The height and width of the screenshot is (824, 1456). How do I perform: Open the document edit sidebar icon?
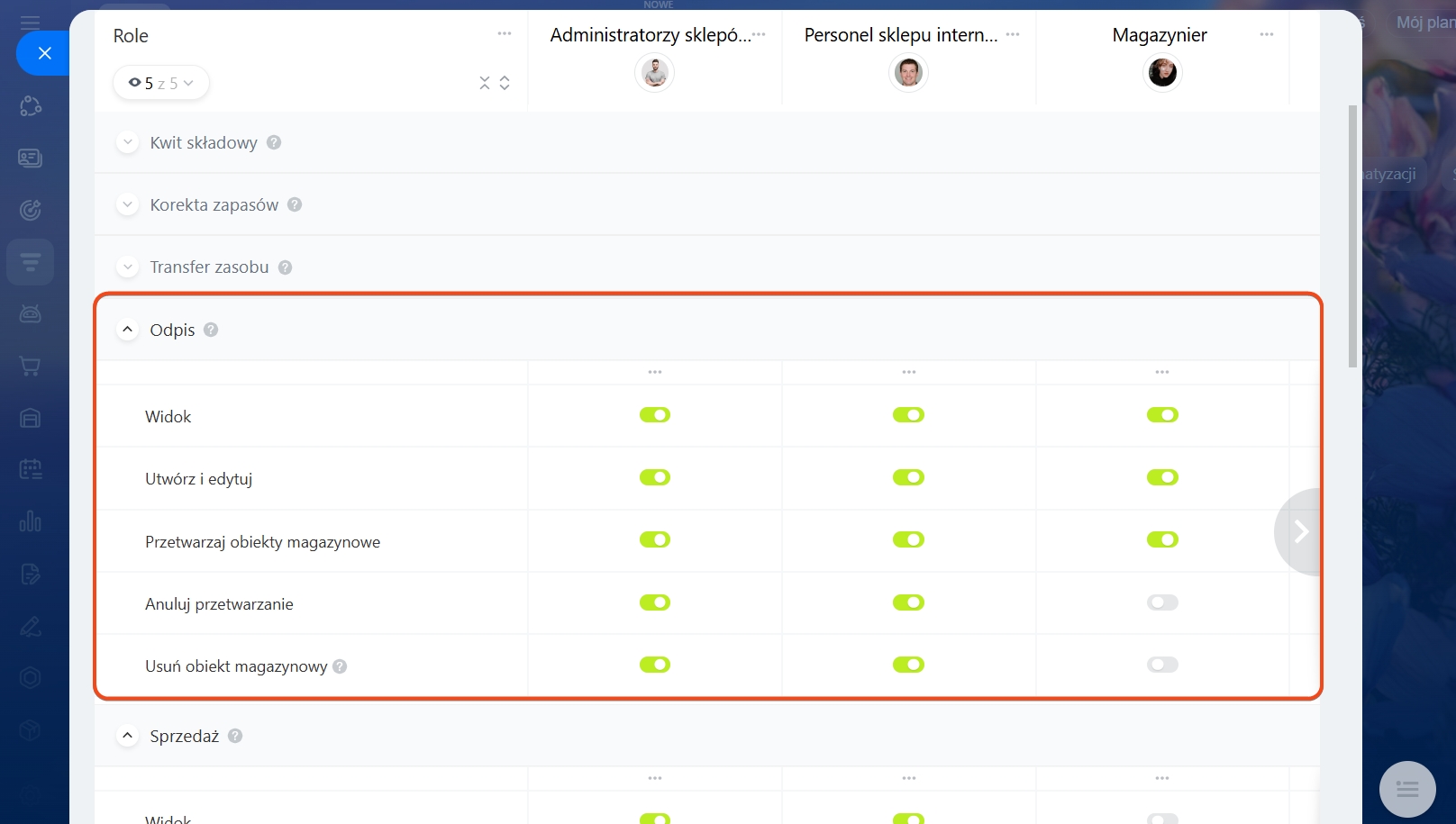pos(30,574)
